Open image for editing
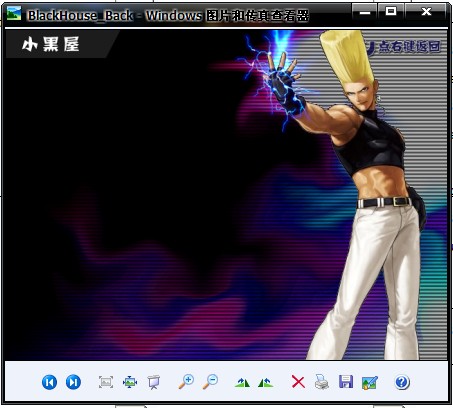This screenshot has height=408, width=453. 370,383
